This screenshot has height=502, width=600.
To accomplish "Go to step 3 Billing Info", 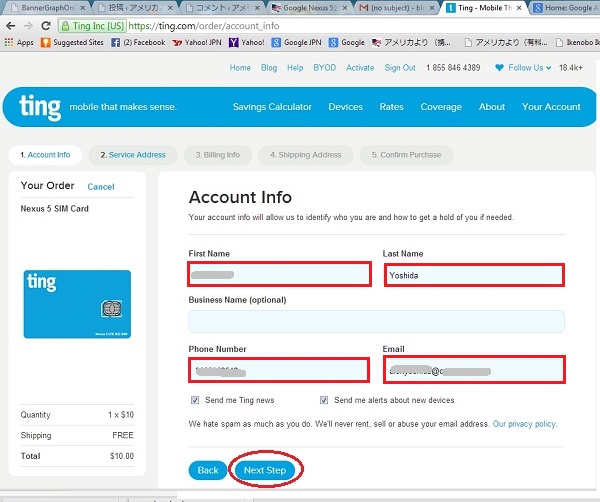I will 217,155.
